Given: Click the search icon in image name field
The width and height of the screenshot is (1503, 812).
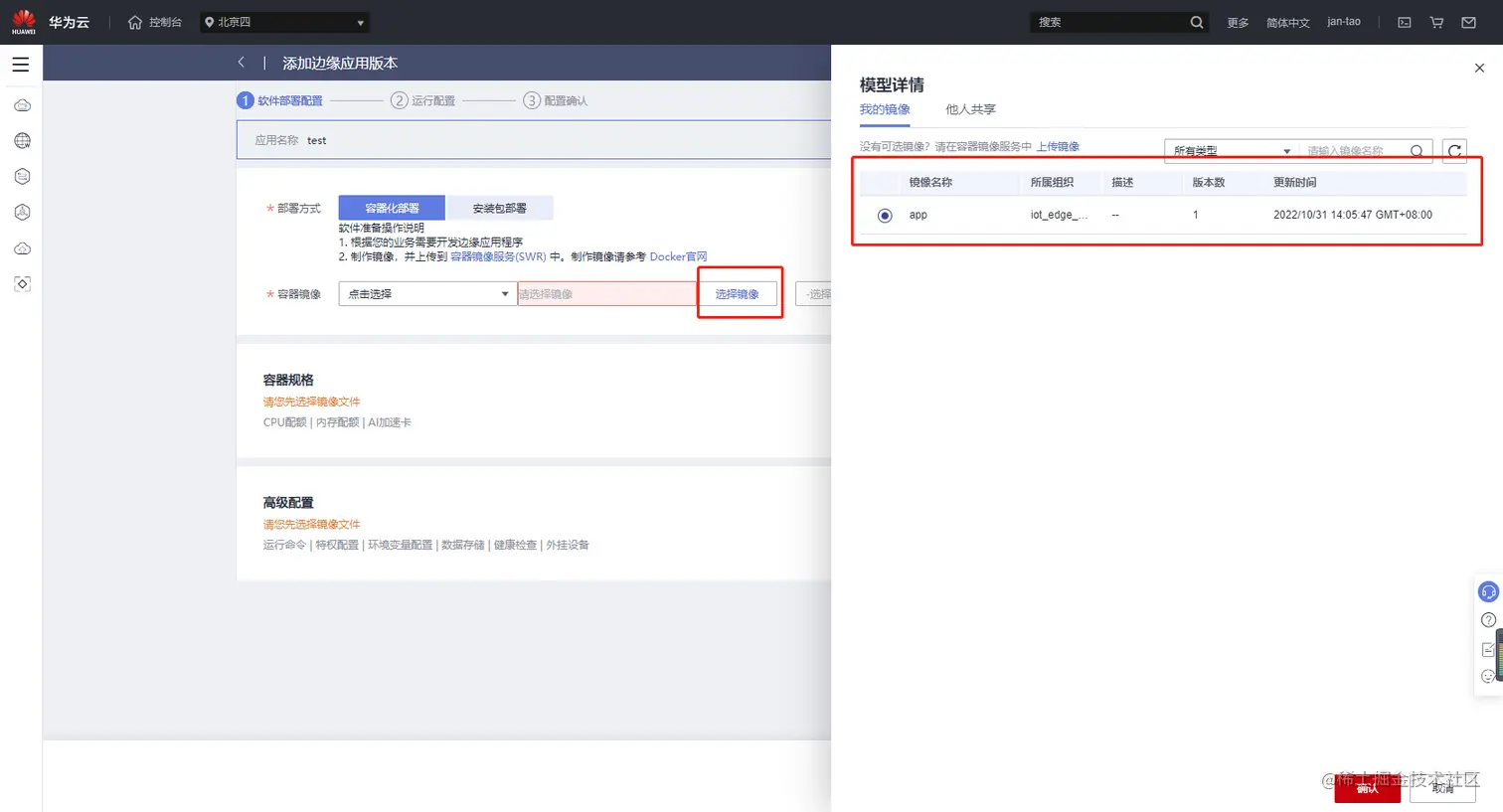Looking at the screenshot, I should pos(1417,151).
